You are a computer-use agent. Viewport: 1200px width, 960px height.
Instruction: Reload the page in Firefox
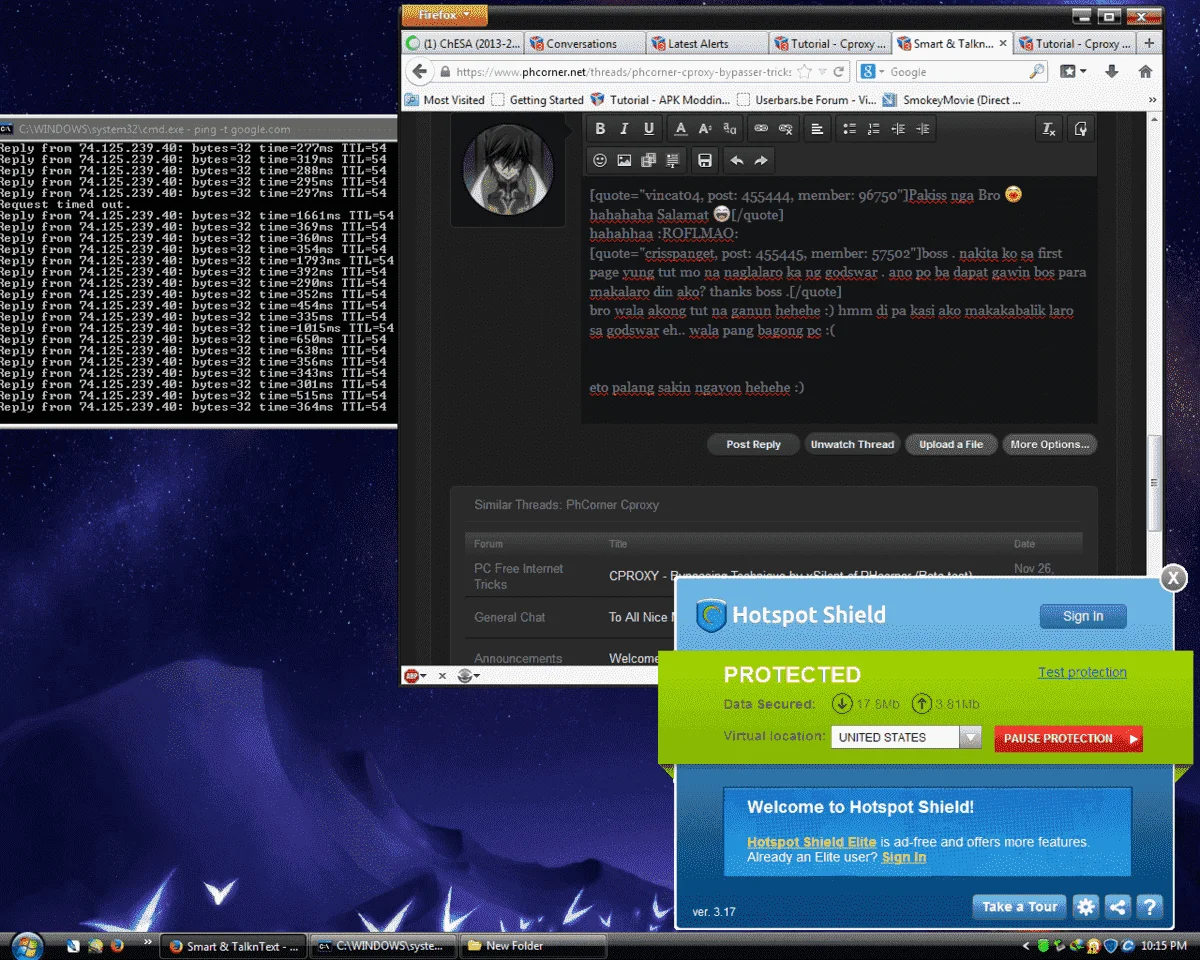pos(839,72)
